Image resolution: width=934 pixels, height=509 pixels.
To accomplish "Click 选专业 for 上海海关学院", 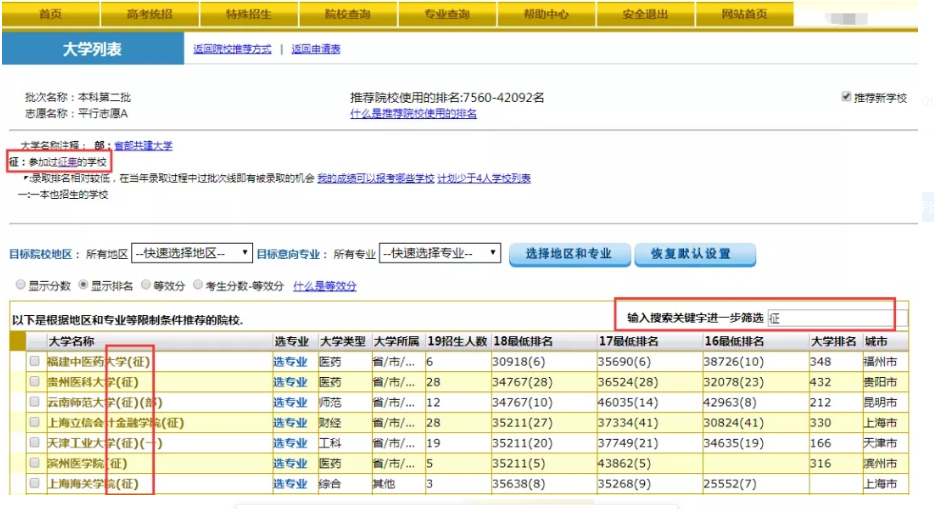I will click(x=290, y=483).
